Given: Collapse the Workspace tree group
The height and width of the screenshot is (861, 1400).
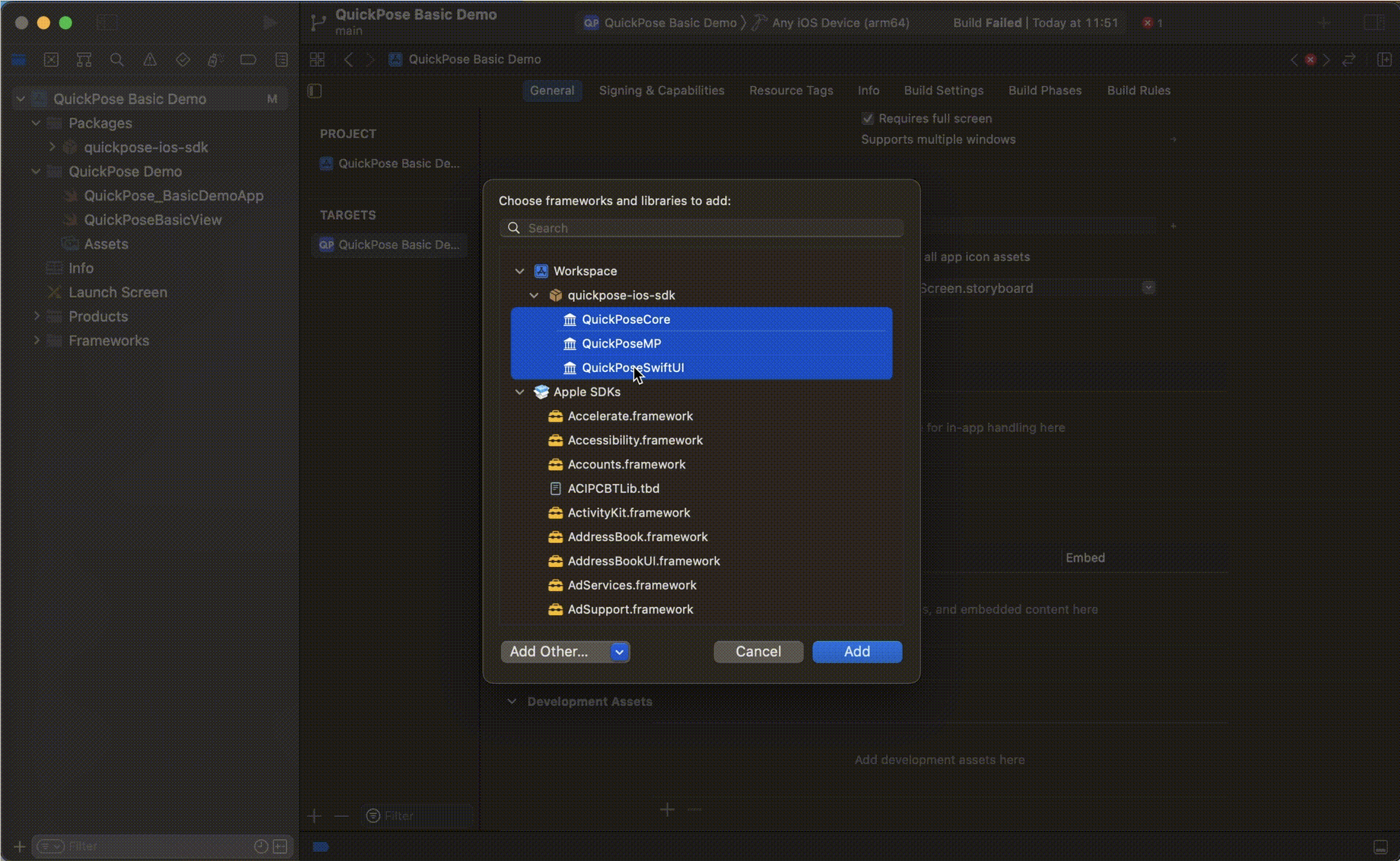Looking at the screenshot, I should coord(519,271).
